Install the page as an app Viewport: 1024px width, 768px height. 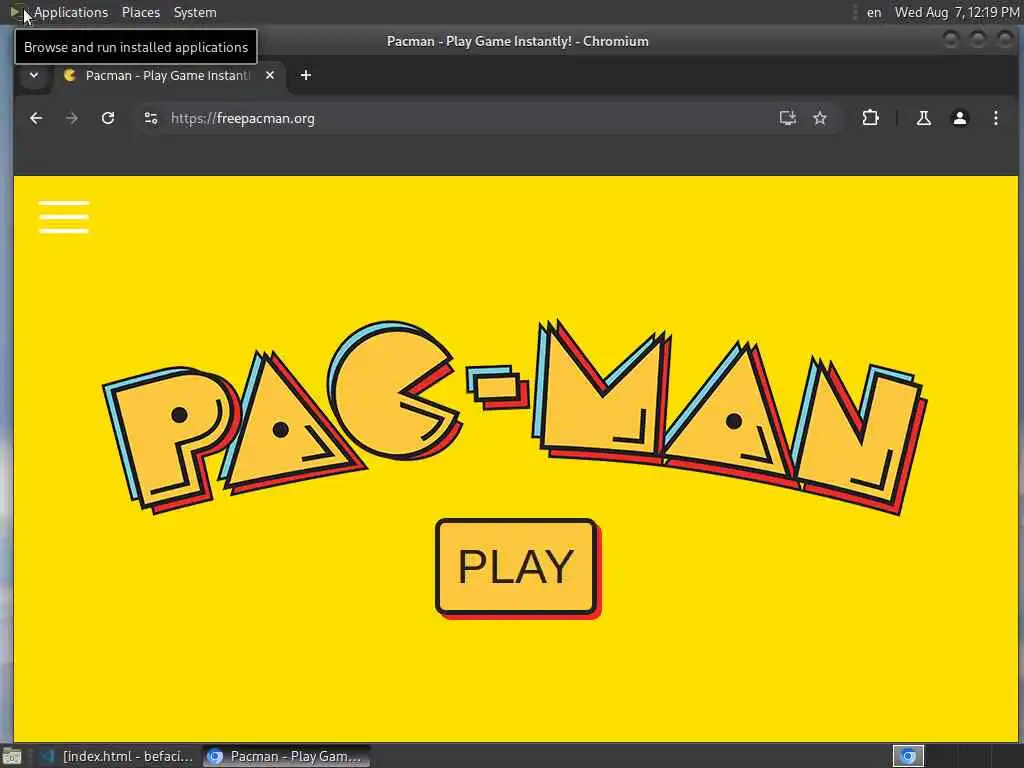click(x=788, y=118)
